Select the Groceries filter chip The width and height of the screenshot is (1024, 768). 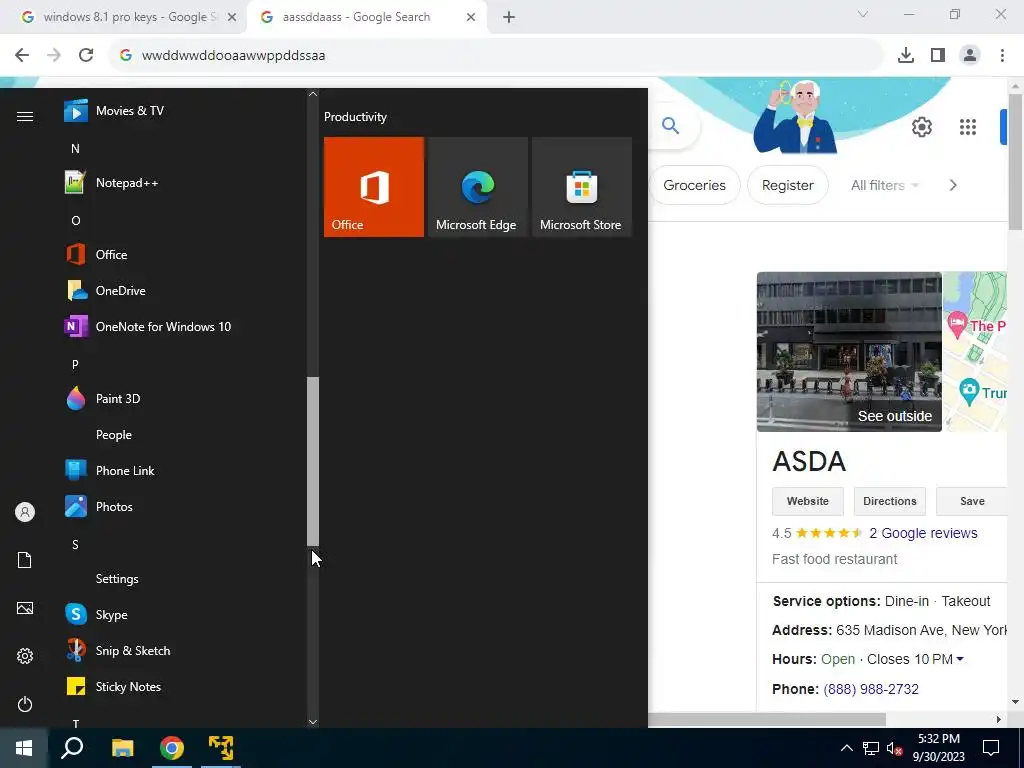694,185
